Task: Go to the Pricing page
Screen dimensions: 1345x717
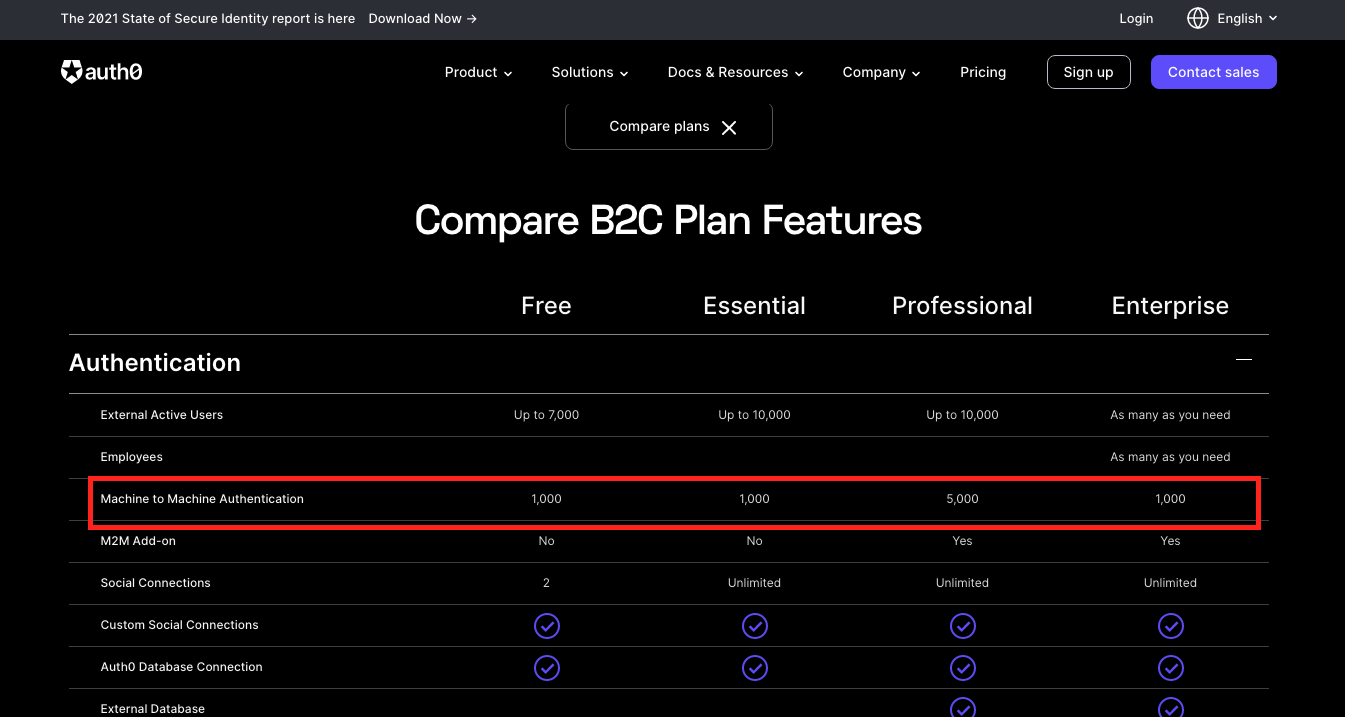Action: (982, 72)
